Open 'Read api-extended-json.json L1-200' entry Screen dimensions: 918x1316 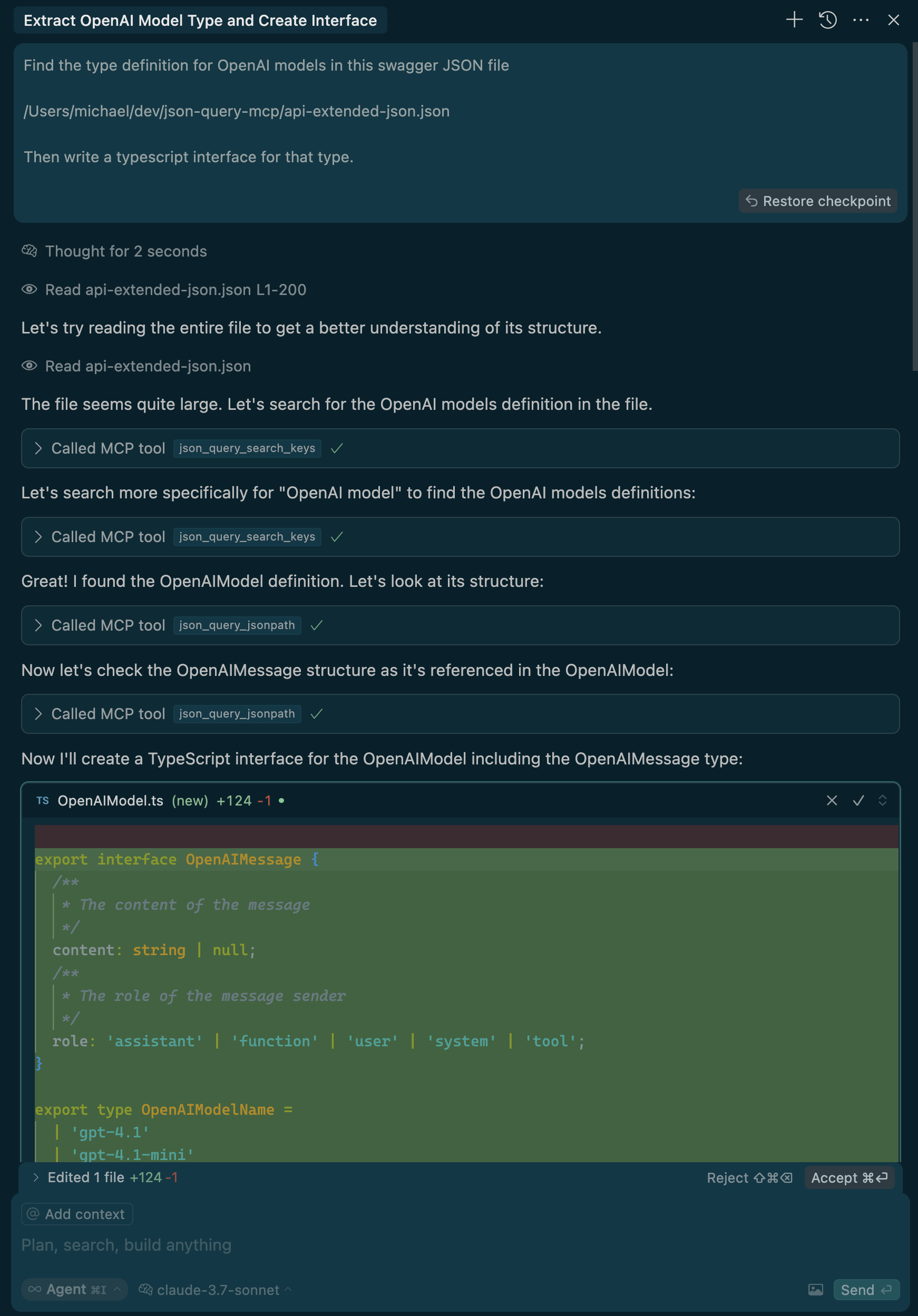[175, 289]
